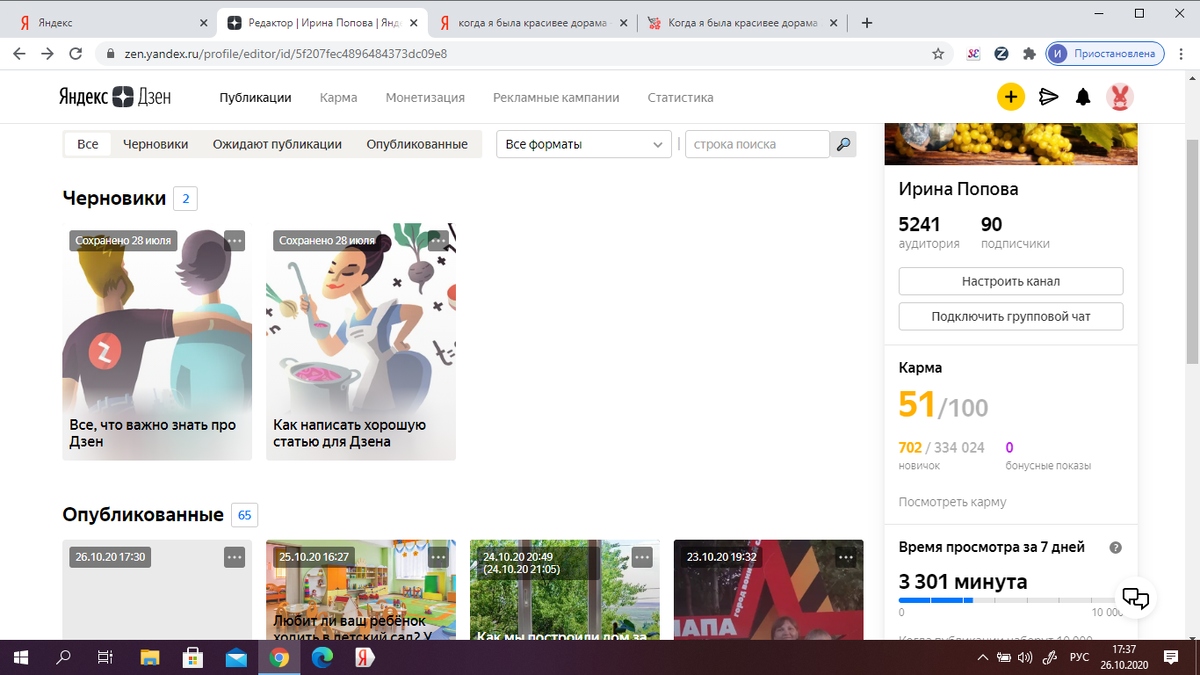Open File Explorer from taskbar
This screenshot has width=1200, height=675.
(150, 657)
